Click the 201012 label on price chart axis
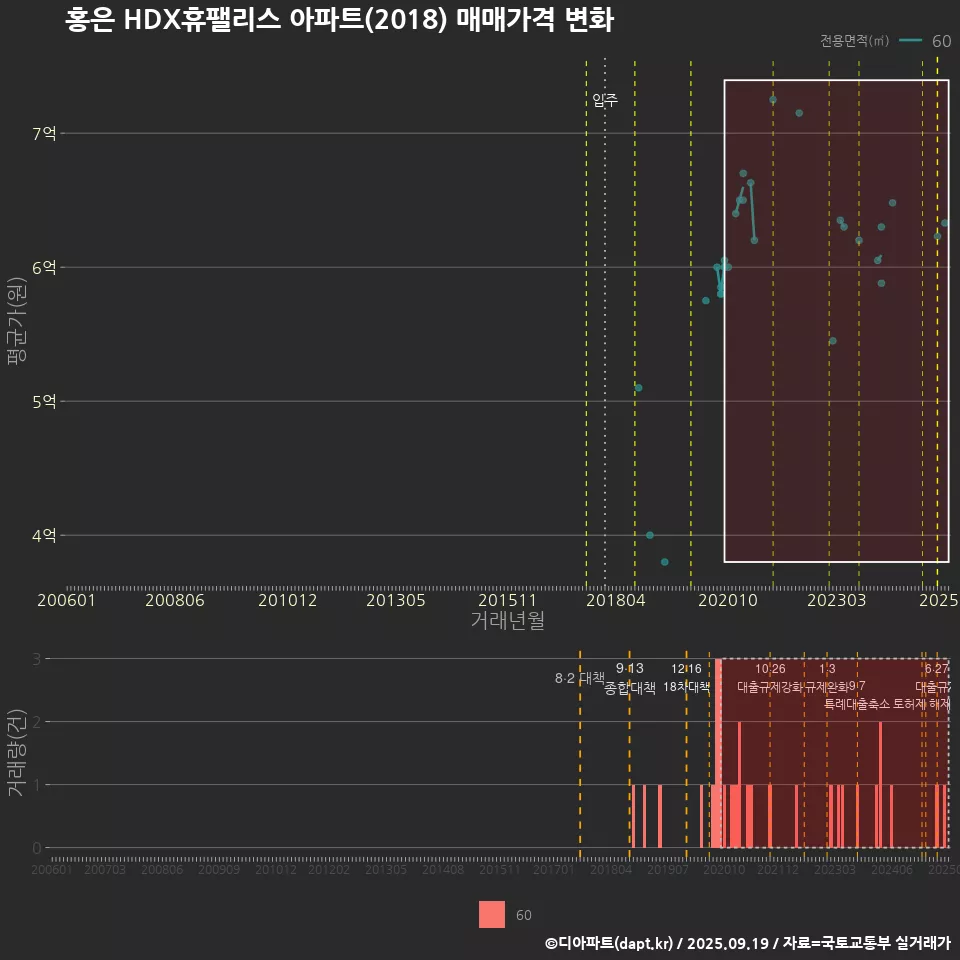This screenshot has height=960, width=960. 287,600
